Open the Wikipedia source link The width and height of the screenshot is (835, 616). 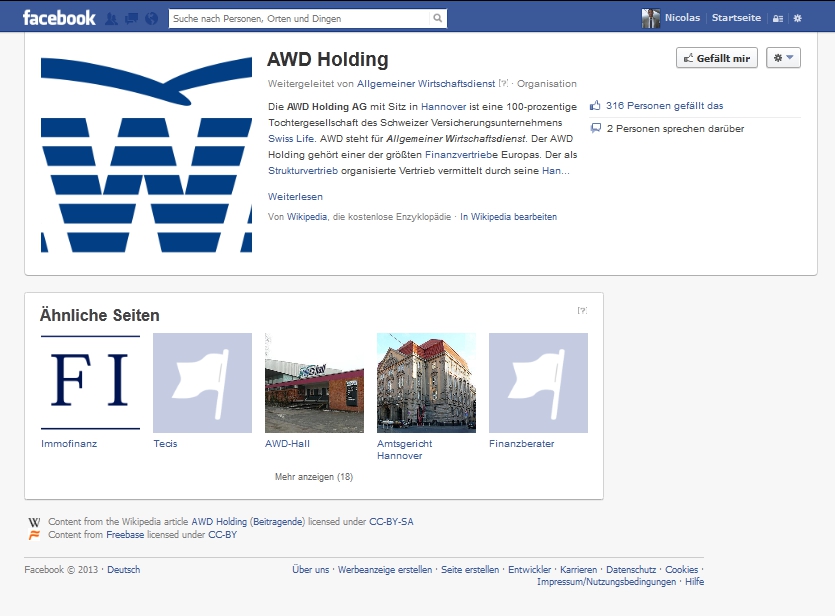point(307,217)
